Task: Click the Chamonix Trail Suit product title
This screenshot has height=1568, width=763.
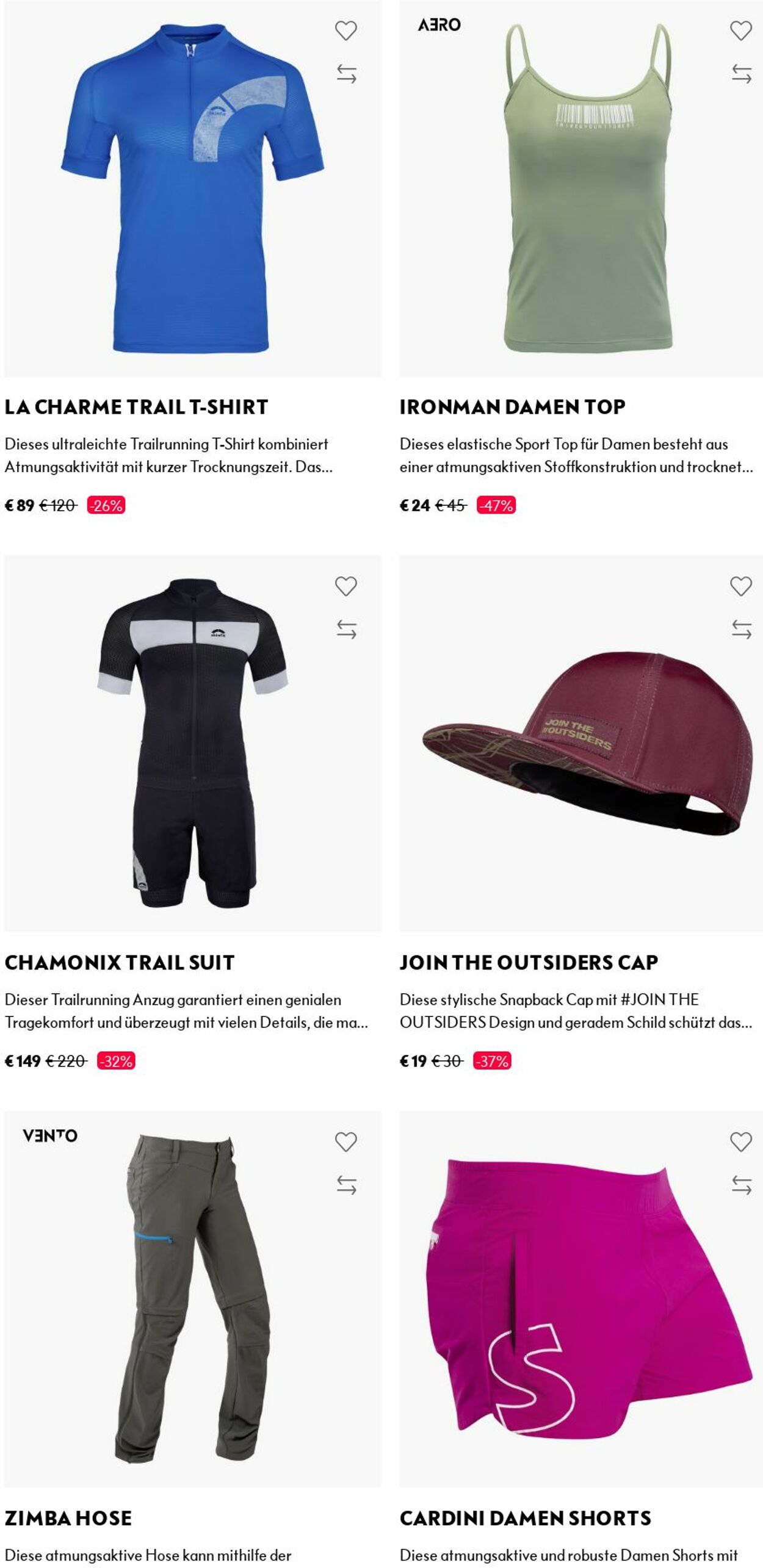Action: pos(120,962)
